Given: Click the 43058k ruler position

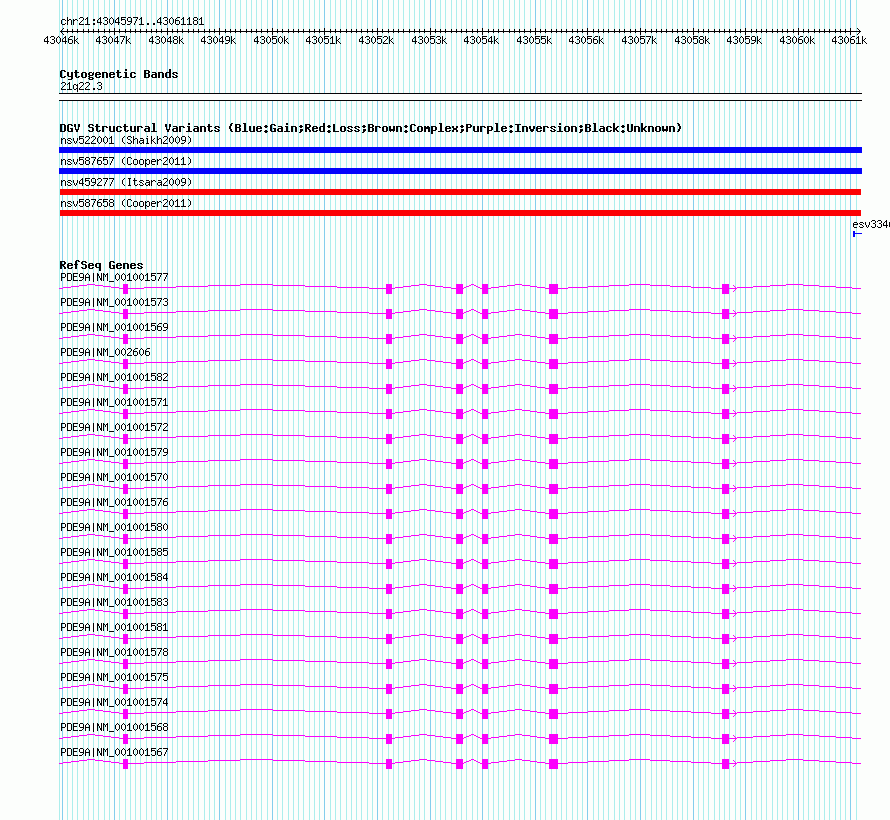Looking at the screenshot, I should click(x=692, y=40).
